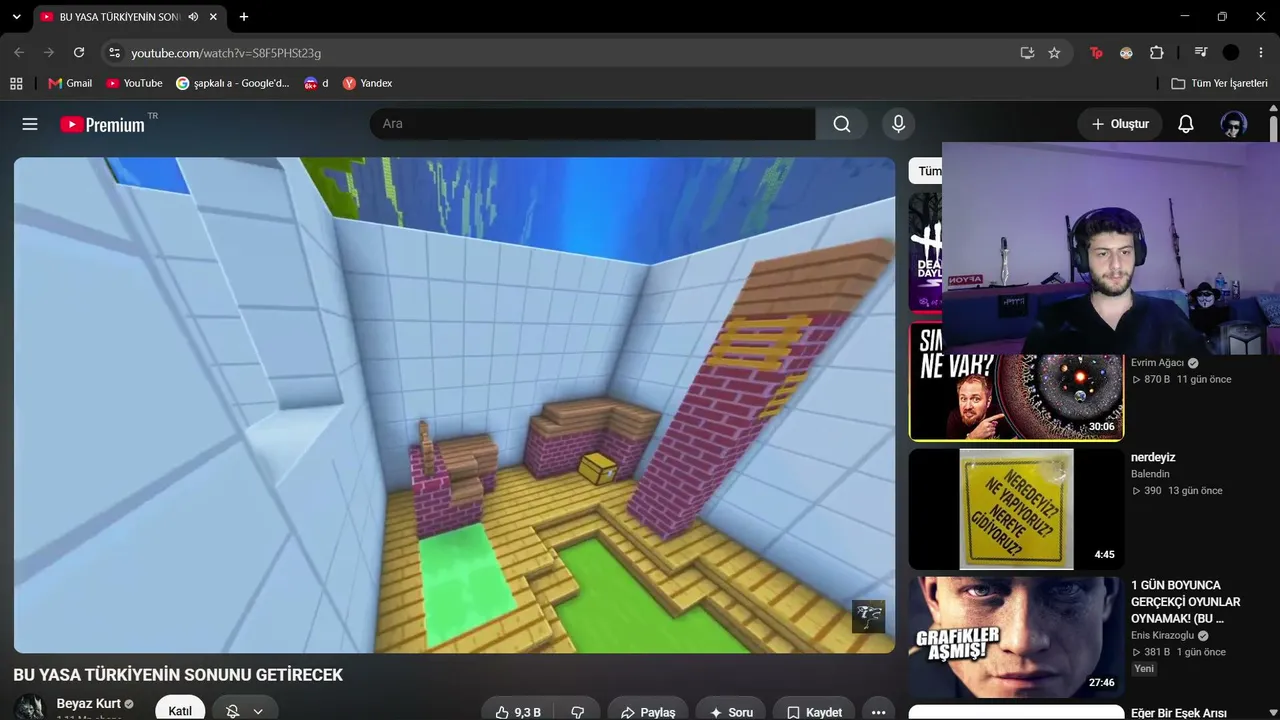The width and height of the screenshot is (1280, 720).
Task: Open the 'd' bookmark
Action: point(316,83)
